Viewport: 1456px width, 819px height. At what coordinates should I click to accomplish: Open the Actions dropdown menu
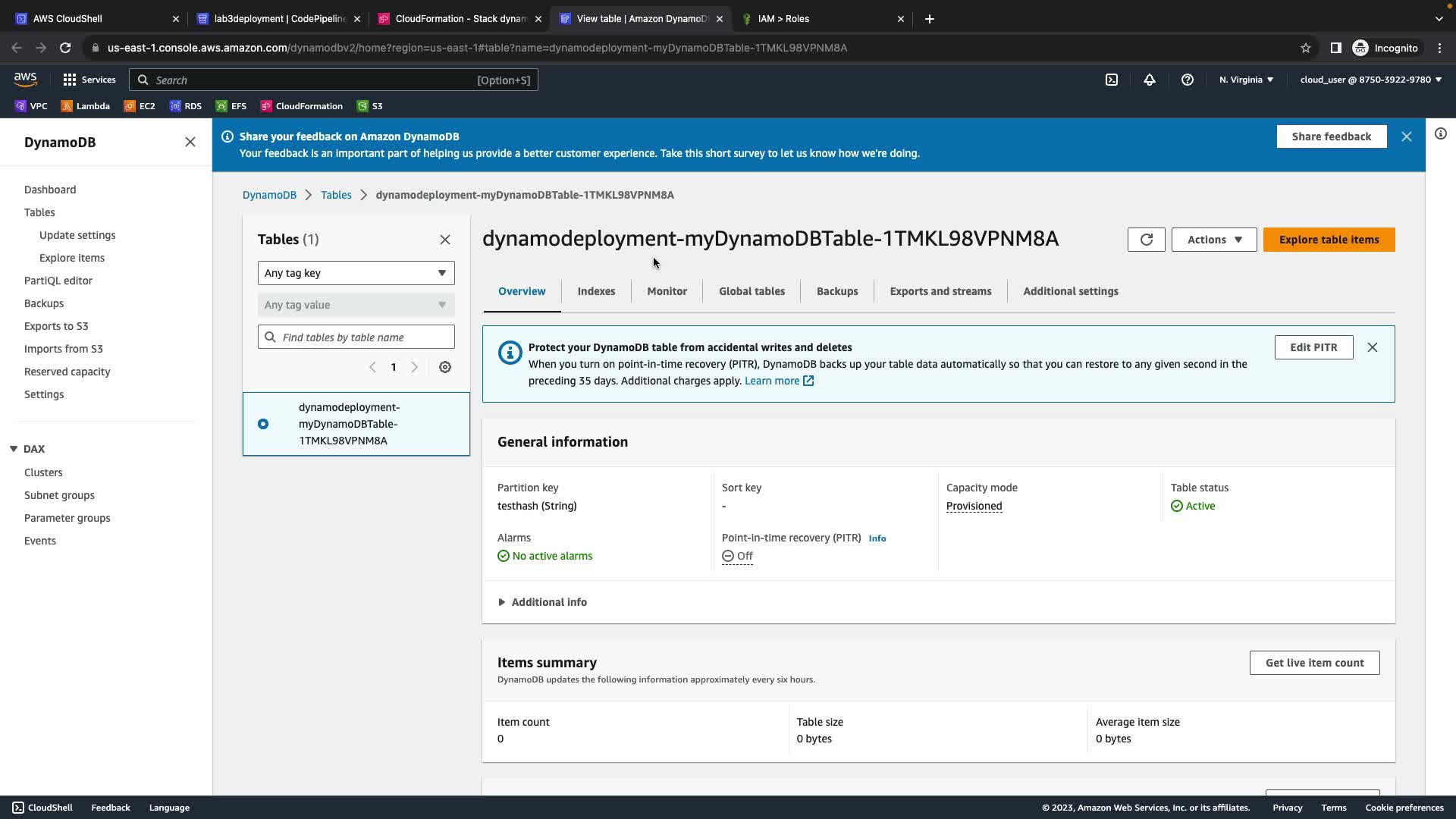pos(1213,240)
